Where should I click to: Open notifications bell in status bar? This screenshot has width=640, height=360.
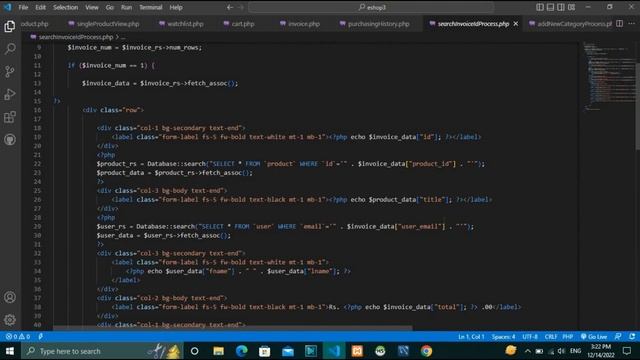632,337
